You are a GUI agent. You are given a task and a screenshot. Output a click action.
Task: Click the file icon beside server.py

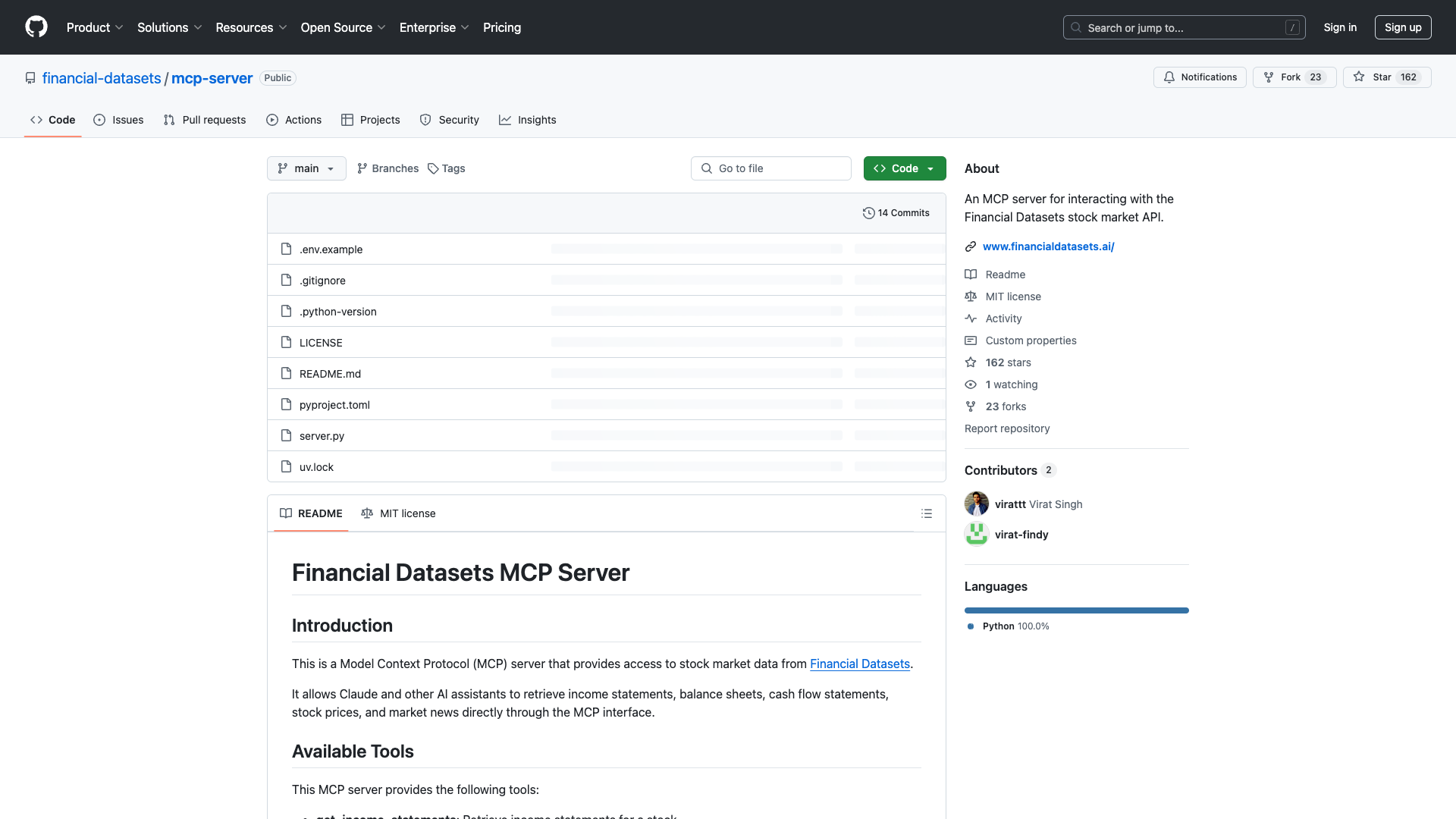click(286, 435)
